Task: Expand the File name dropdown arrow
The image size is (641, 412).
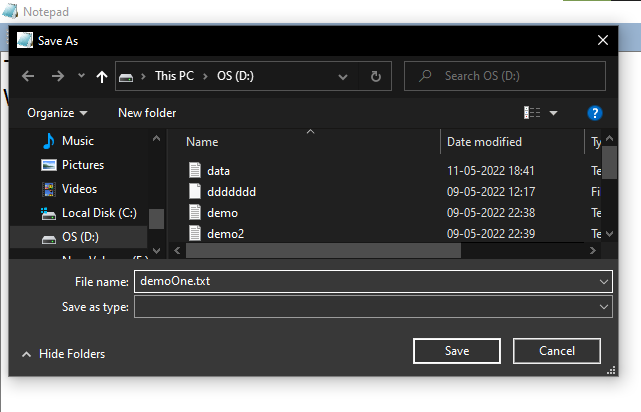Action: [604, 282]
